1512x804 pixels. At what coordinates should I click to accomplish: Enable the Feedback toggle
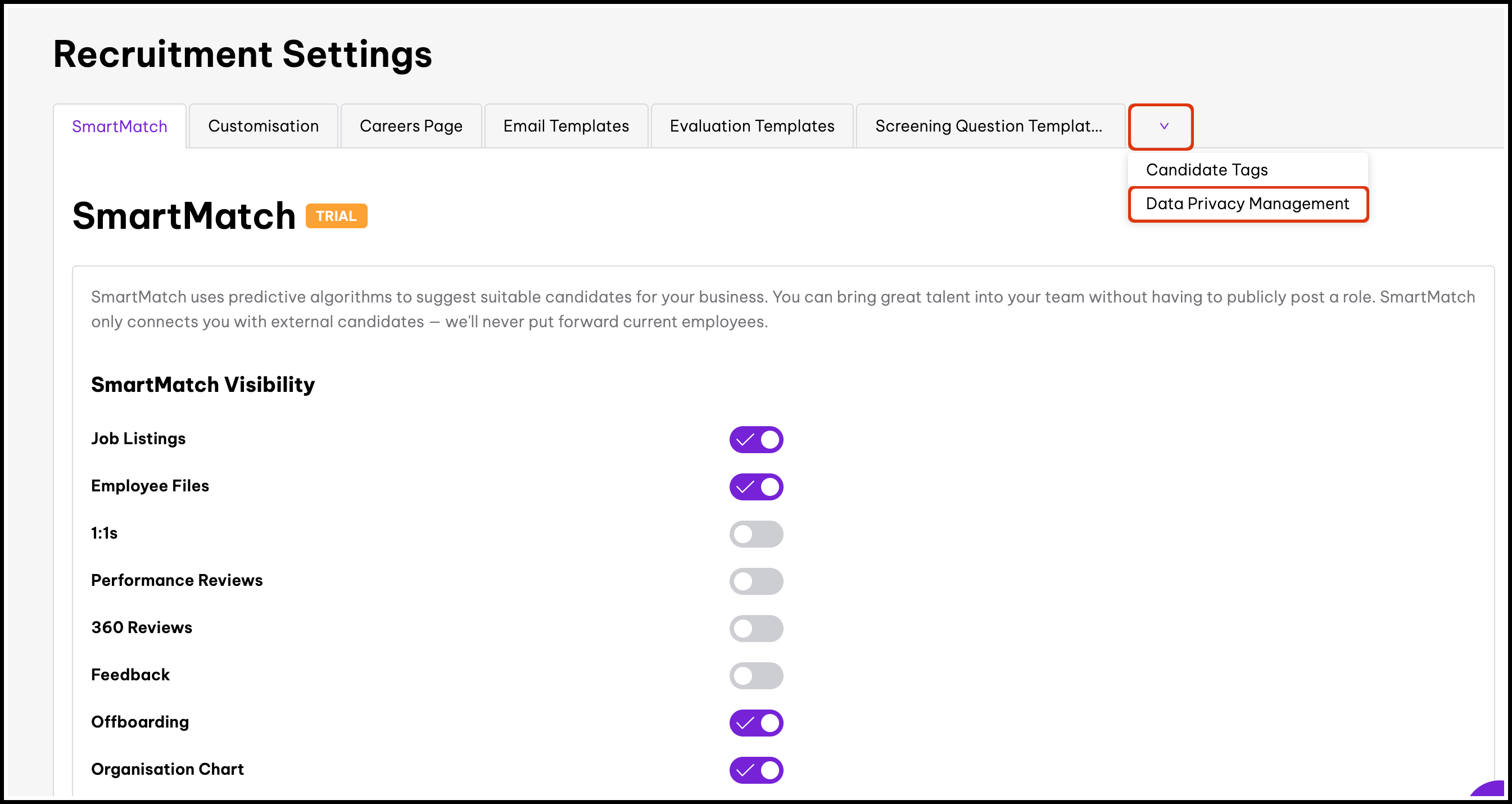756,675
